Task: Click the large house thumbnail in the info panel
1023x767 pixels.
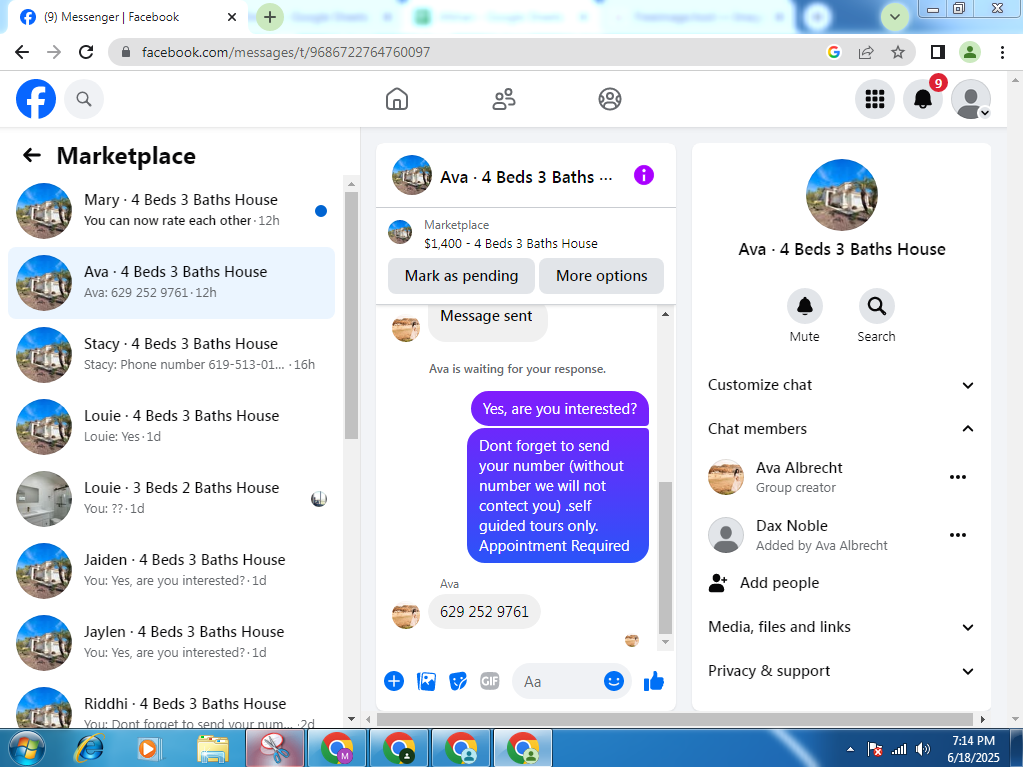Action: coord(842,195)
